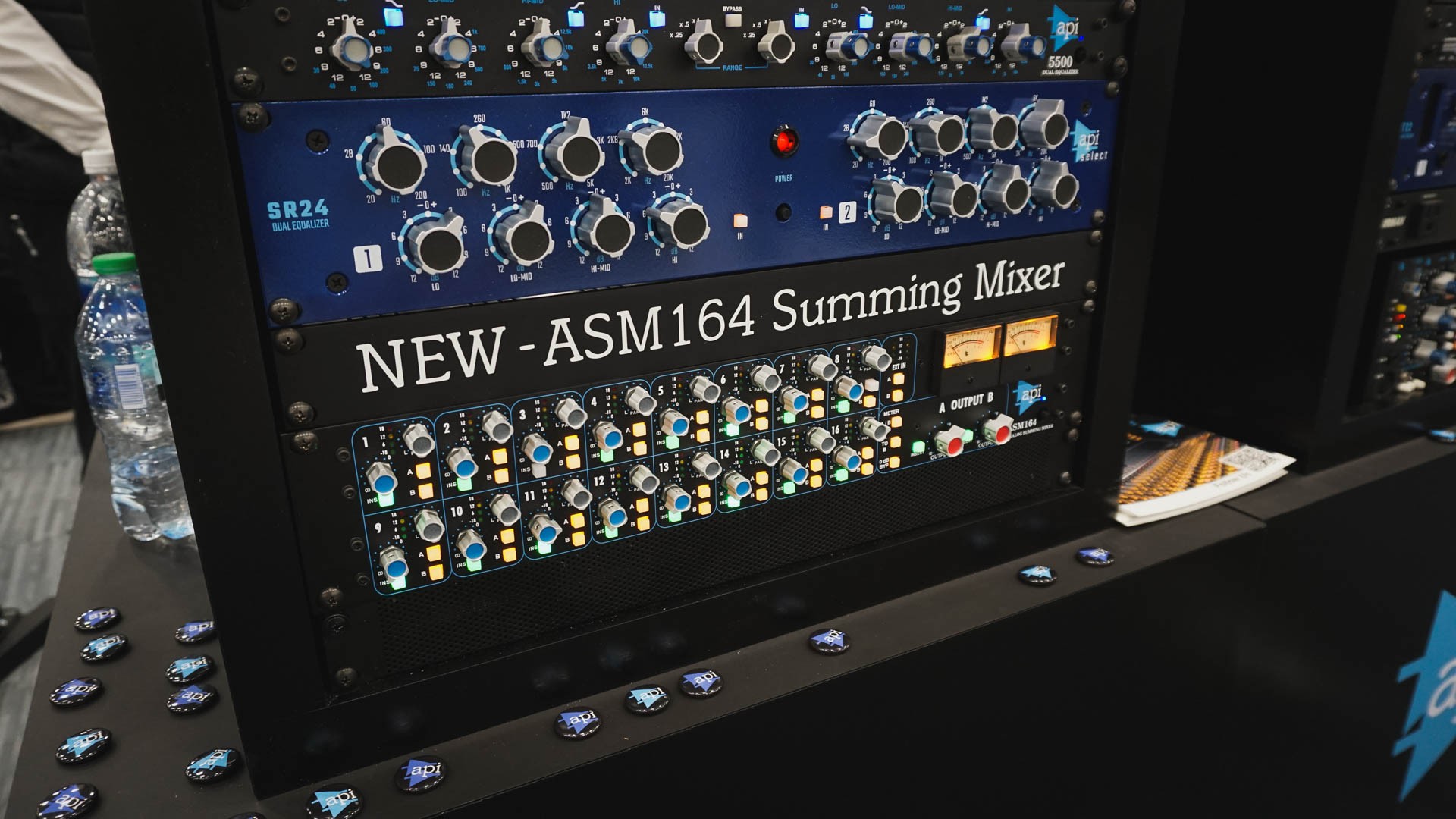Toggle the 0 dB BYP button on ASM164
The image size is (1456, 819).
895,460
